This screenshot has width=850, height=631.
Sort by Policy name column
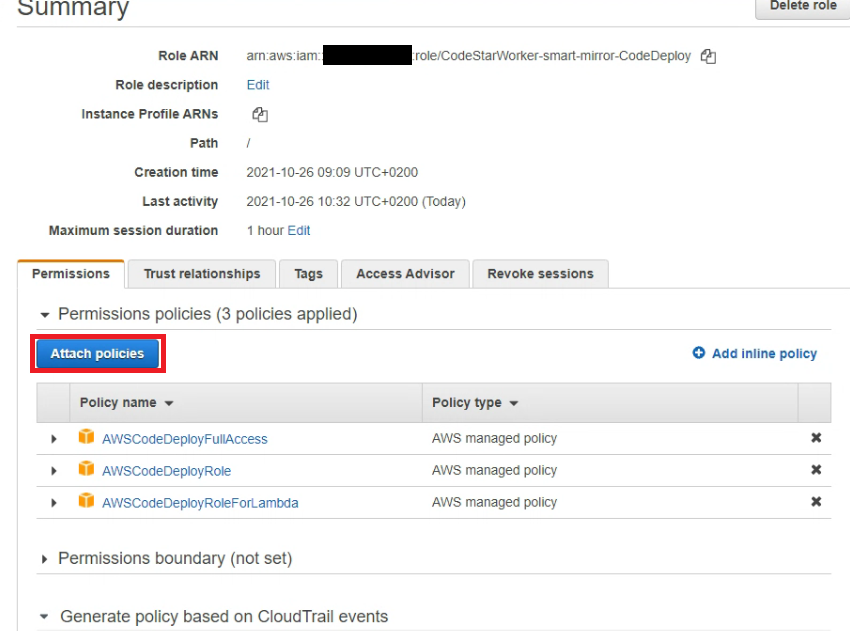click(x=126, y=403)
